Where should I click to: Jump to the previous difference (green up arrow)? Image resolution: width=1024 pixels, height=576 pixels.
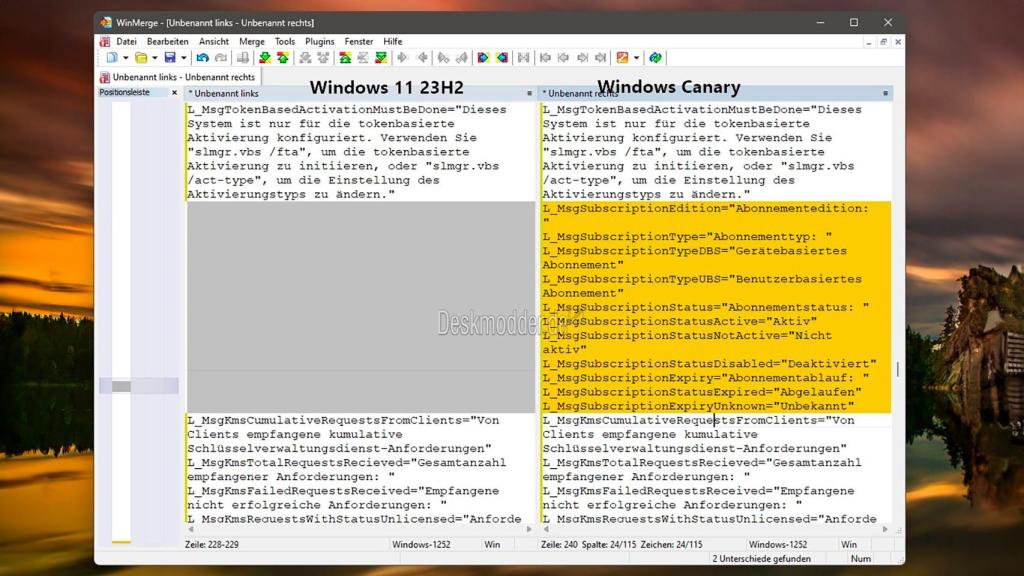click(283, 57)
